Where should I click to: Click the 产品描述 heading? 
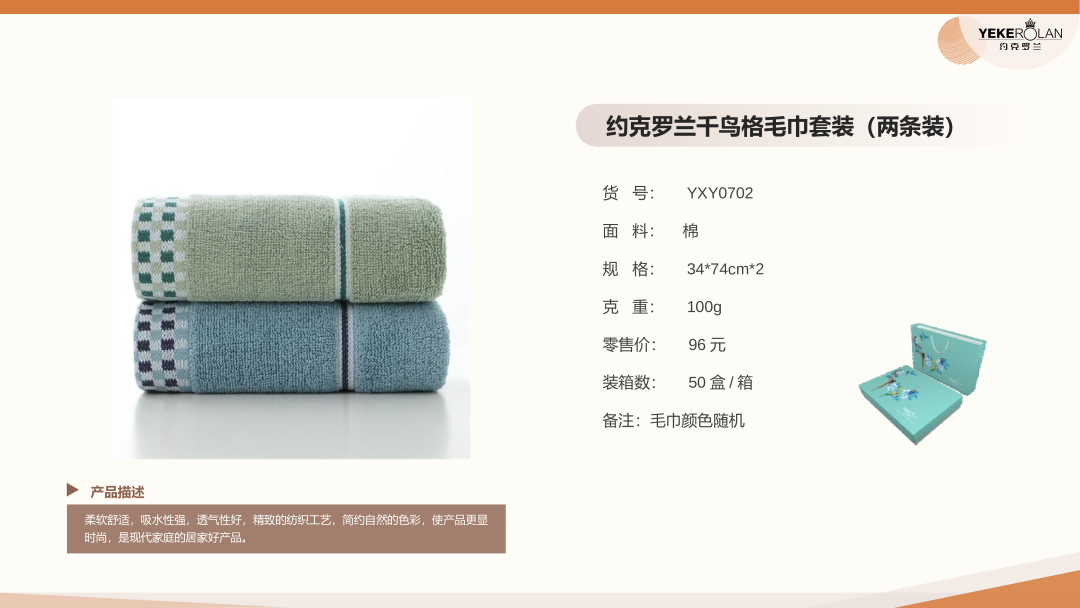click(x=117, y=492)
